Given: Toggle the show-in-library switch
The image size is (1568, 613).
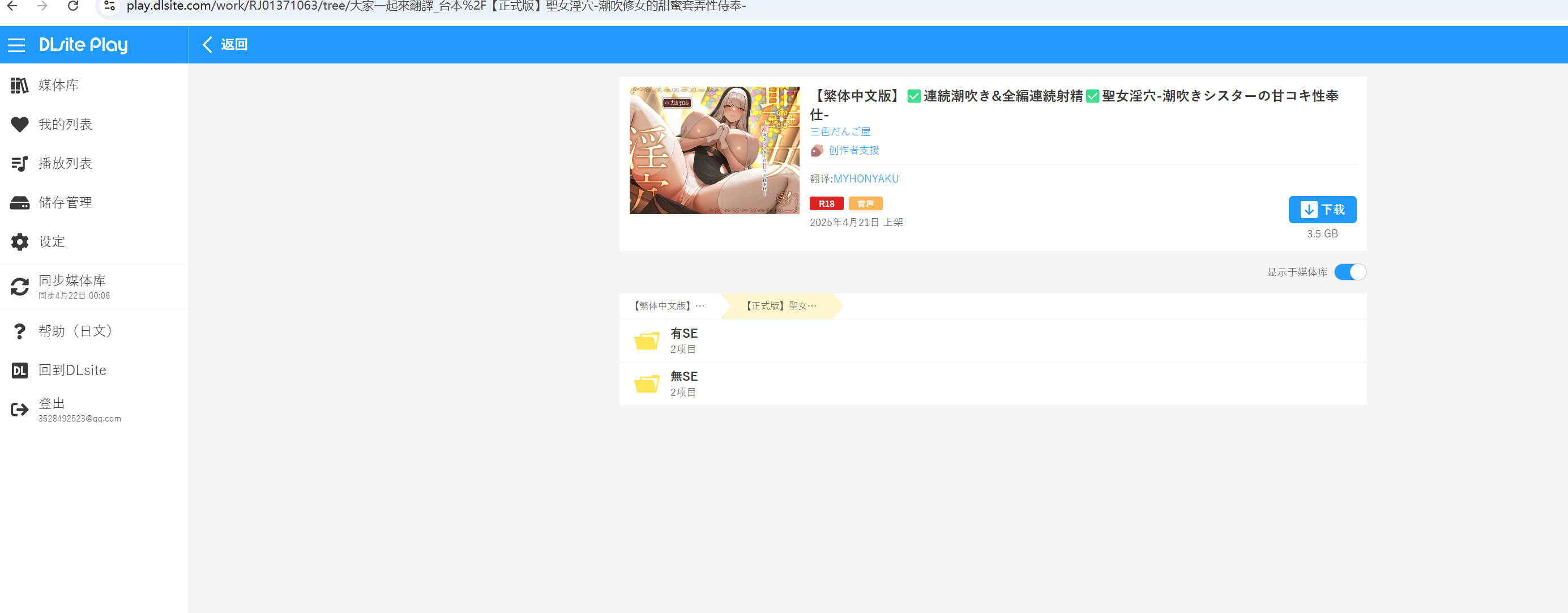Looking at the screenshot, I should click(x=1349, y=272).
